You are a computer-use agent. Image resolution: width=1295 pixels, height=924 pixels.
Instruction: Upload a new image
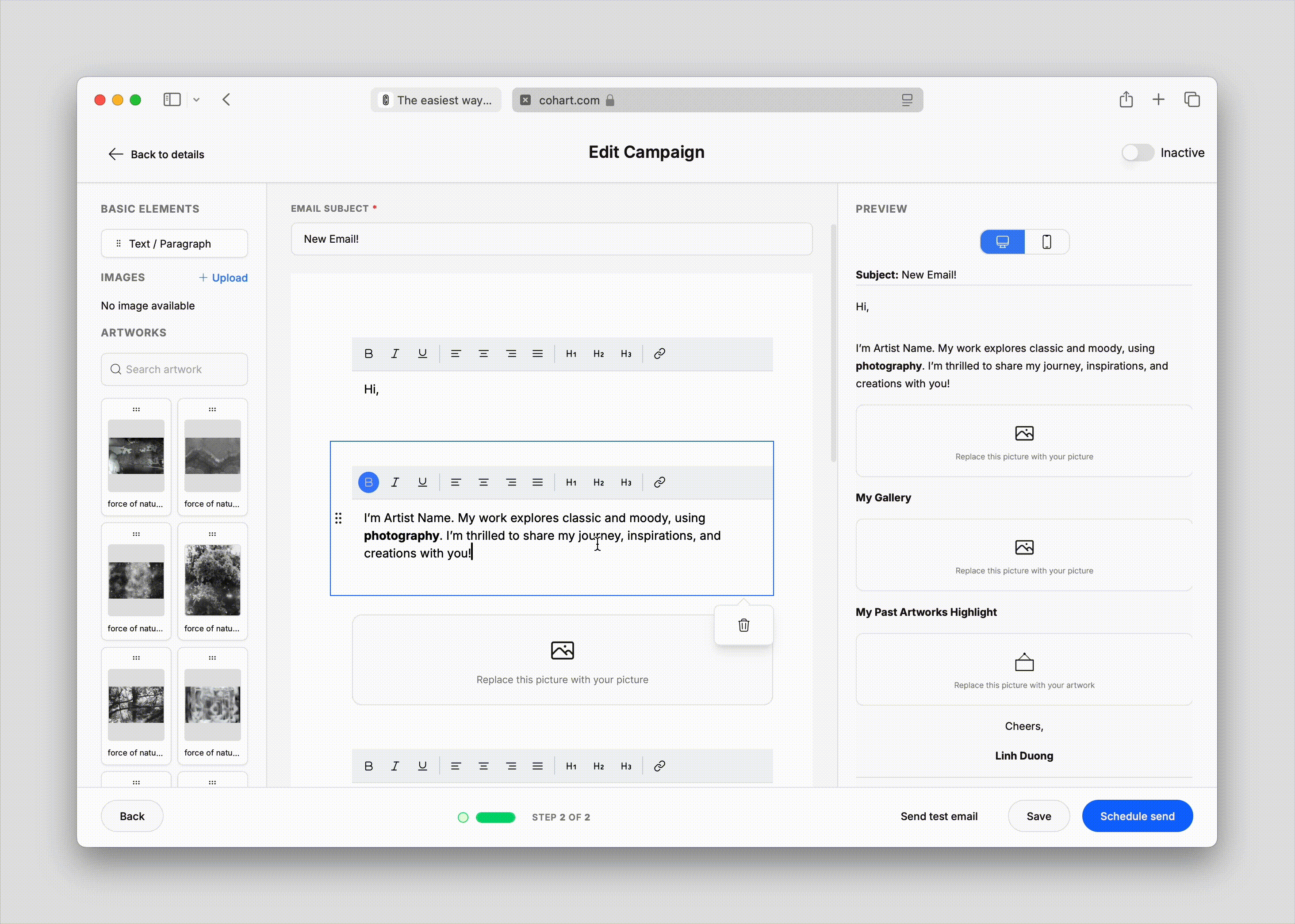coord(223,278)
